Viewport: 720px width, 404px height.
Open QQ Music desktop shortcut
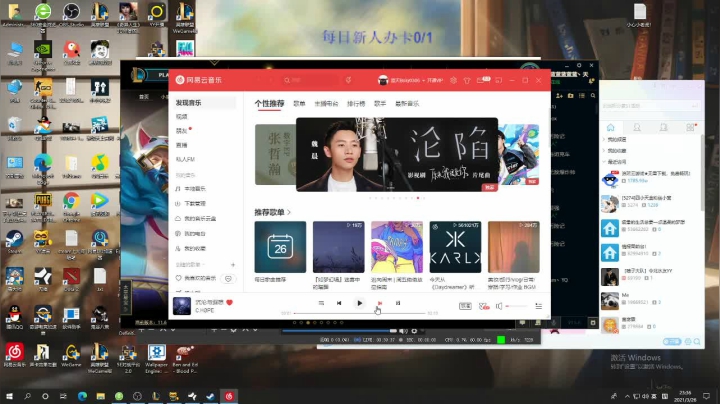pyautogui.click(x=100, y=166)
